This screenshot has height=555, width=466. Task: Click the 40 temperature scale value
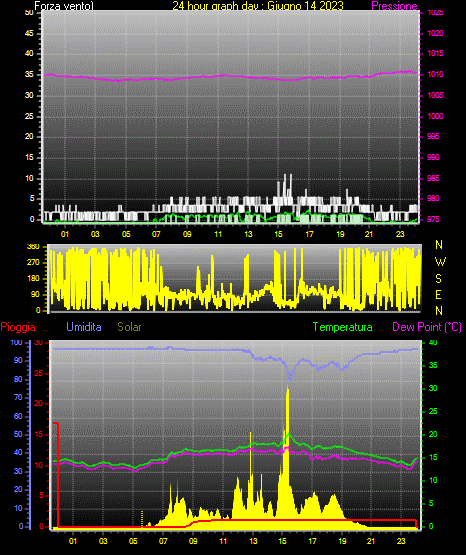[x=433, y=342]
